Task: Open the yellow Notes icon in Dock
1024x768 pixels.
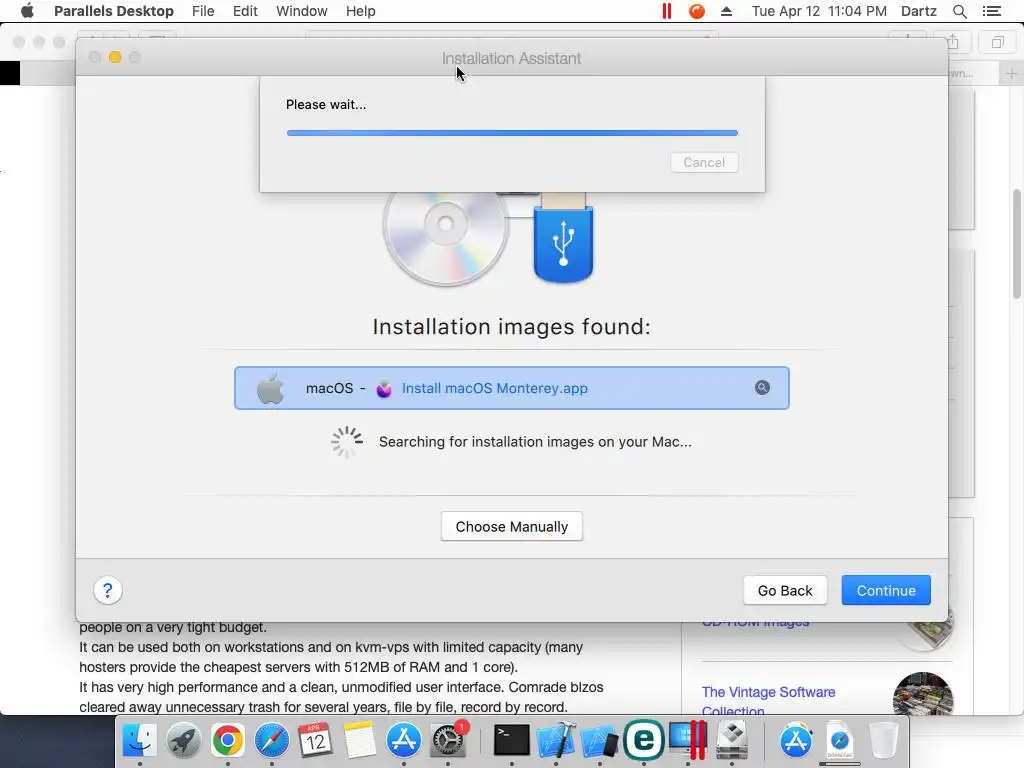Action: pyautogui.click(x=359, y=741)
